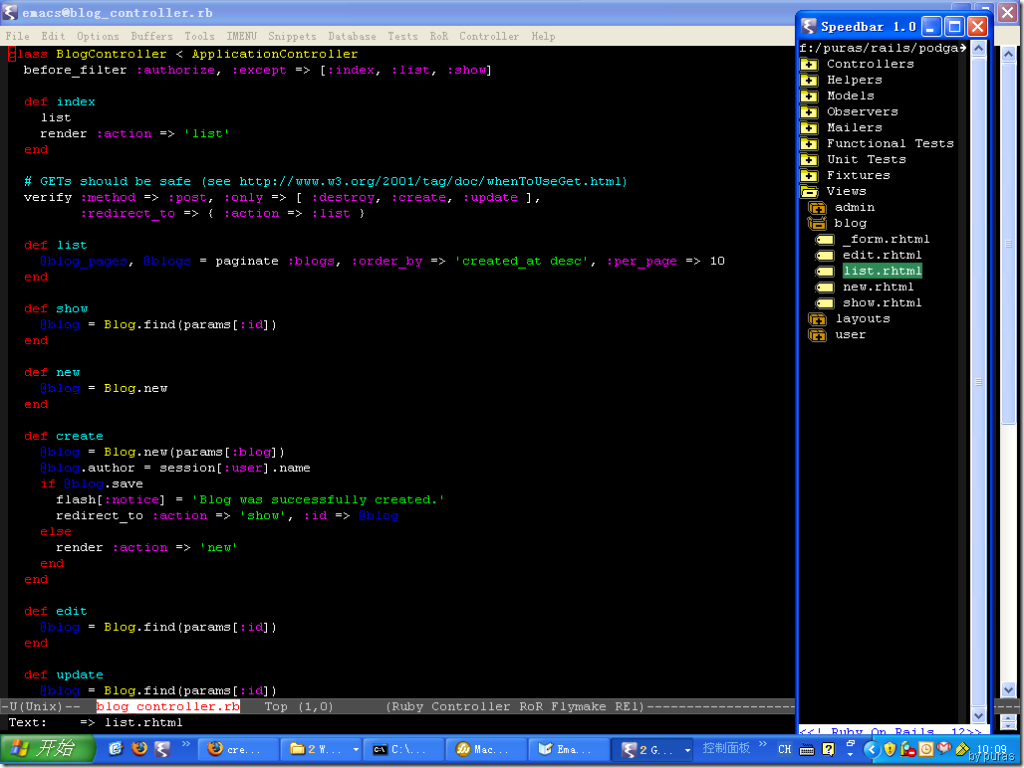Click the Emacs icon in main title bar
Image resolution: width=1024 pixels, height=768 pixels.
[x=10, y=12]
